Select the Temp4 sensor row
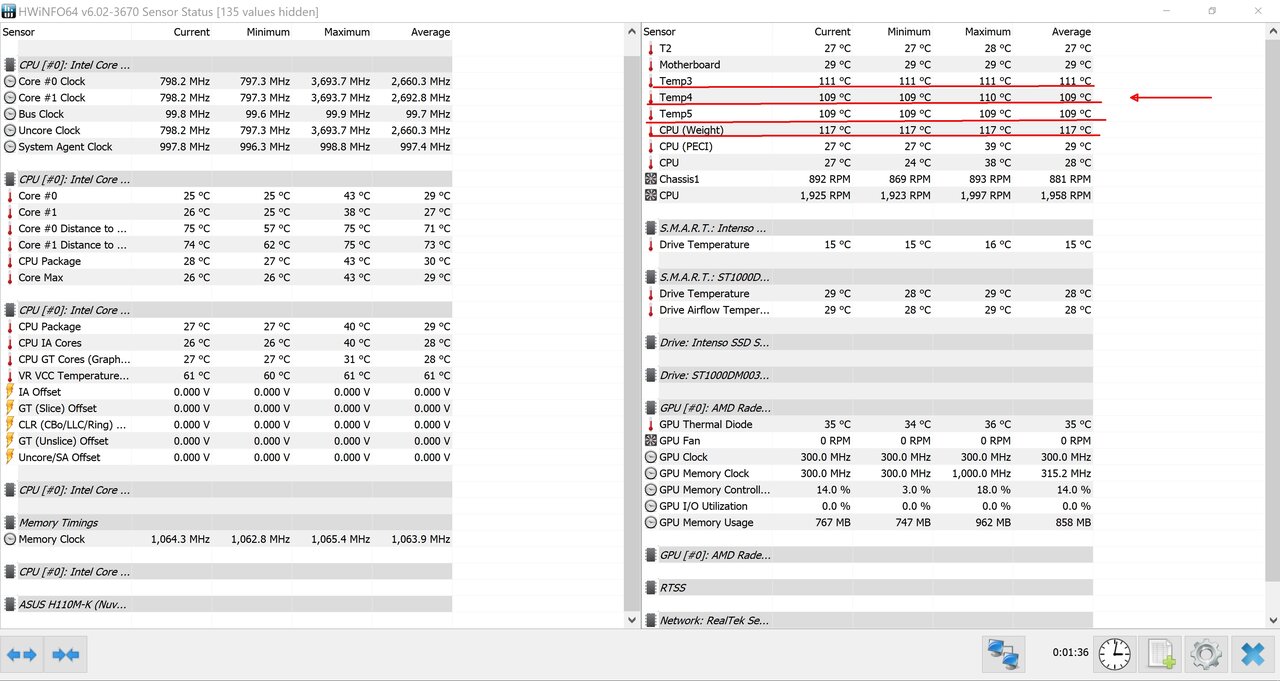 (867, 98)
